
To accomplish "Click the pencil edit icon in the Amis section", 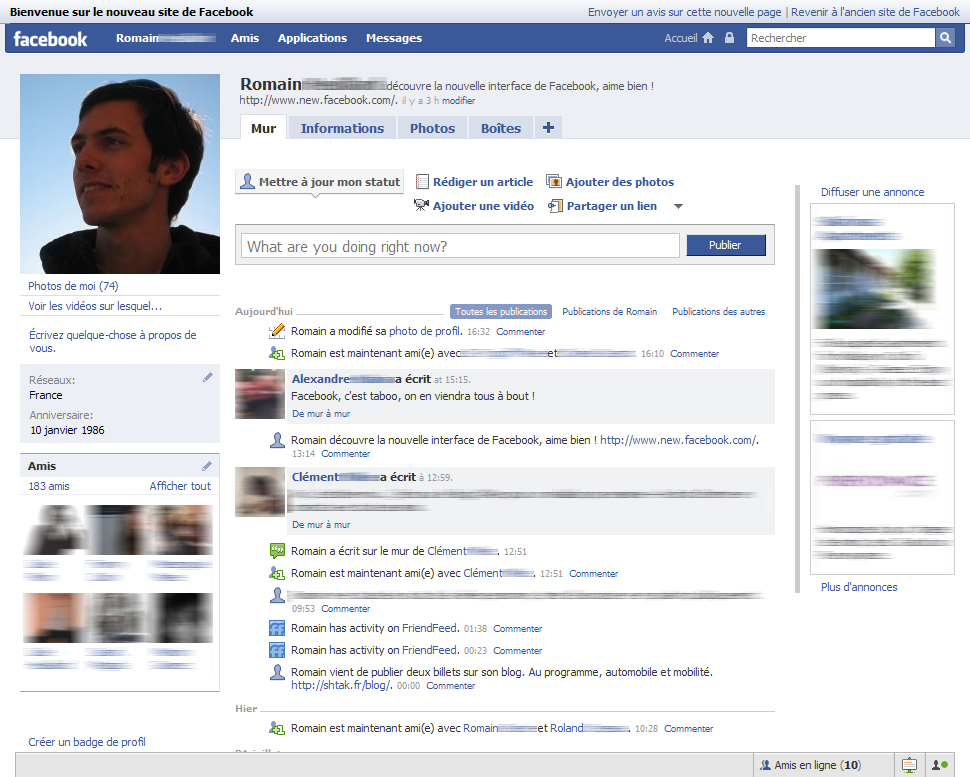I will coord(208,465).
